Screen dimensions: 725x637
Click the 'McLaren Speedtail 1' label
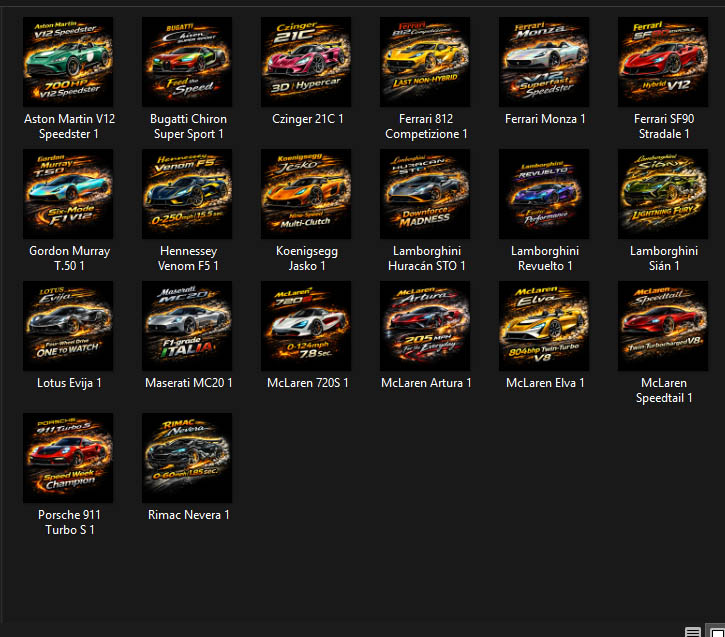click(x=664, y=391)
